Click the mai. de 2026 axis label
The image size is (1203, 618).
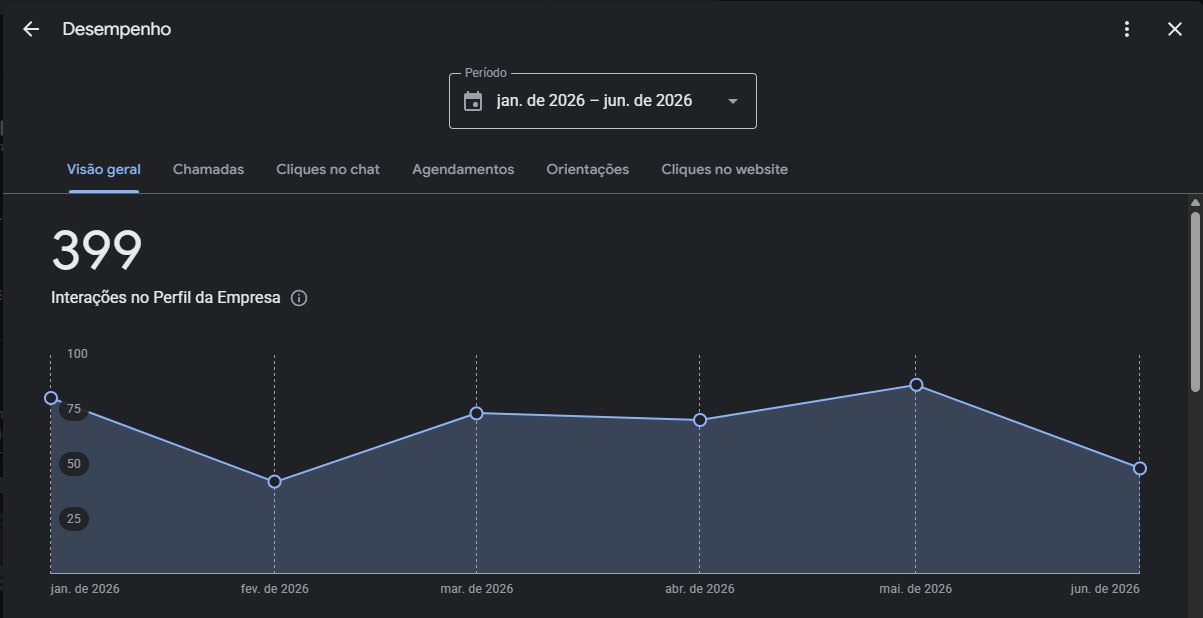(916, 589)
